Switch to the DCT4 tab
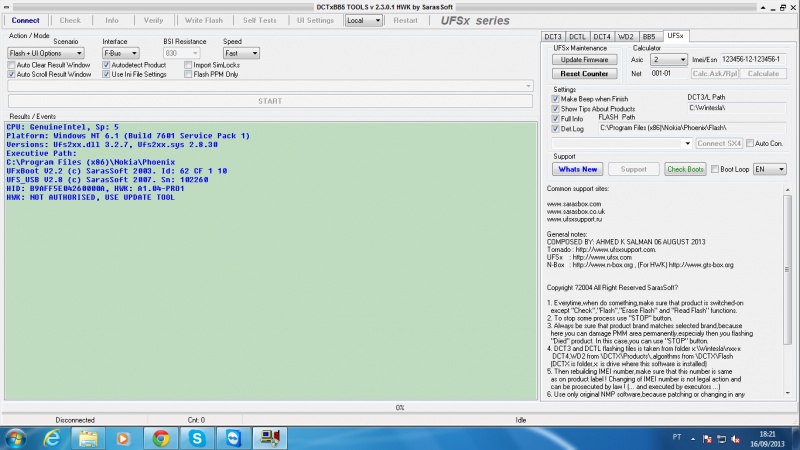 click(602, 37)
